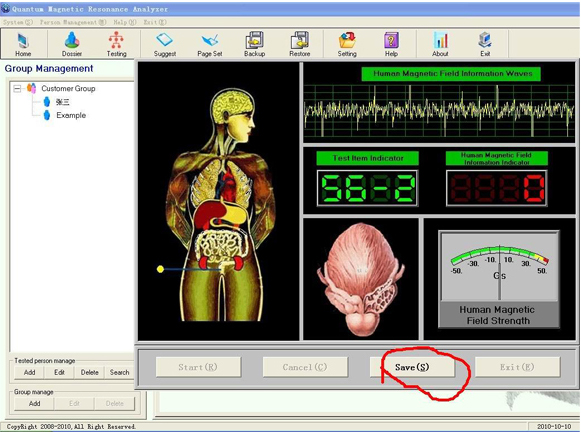
Task: Open Page Set from toolbar
Action: click(210, 44)
